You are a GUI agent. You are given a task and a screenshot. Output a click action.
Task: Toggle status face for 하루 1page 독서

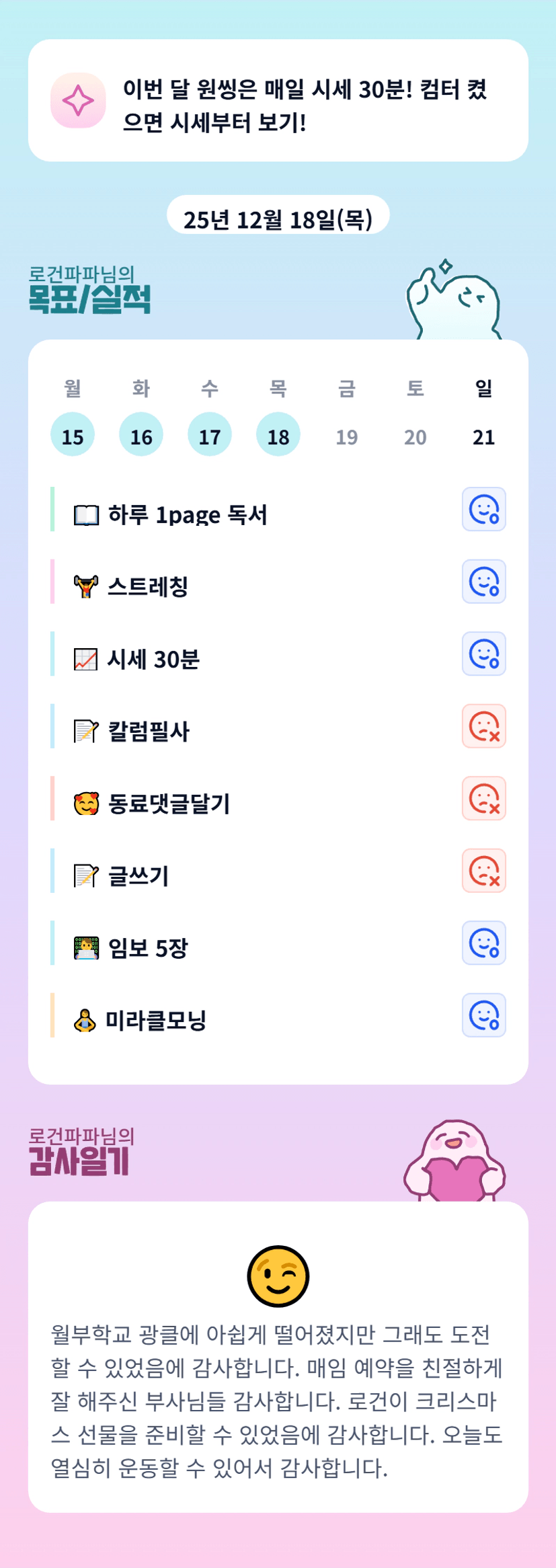[x=483, y=509]
